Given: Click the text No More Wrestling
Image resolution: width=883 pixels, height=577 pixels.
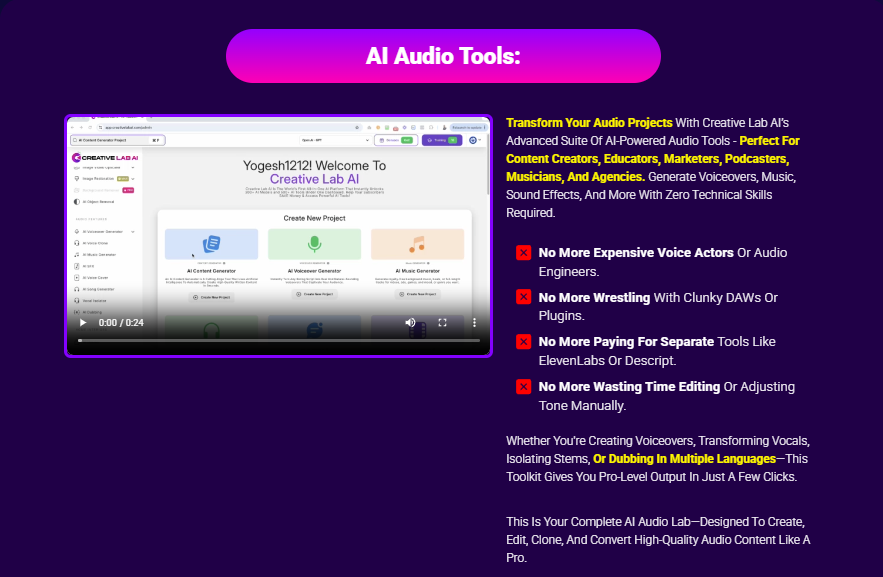Looking at the screenshot, I should [x=594, y=297].
